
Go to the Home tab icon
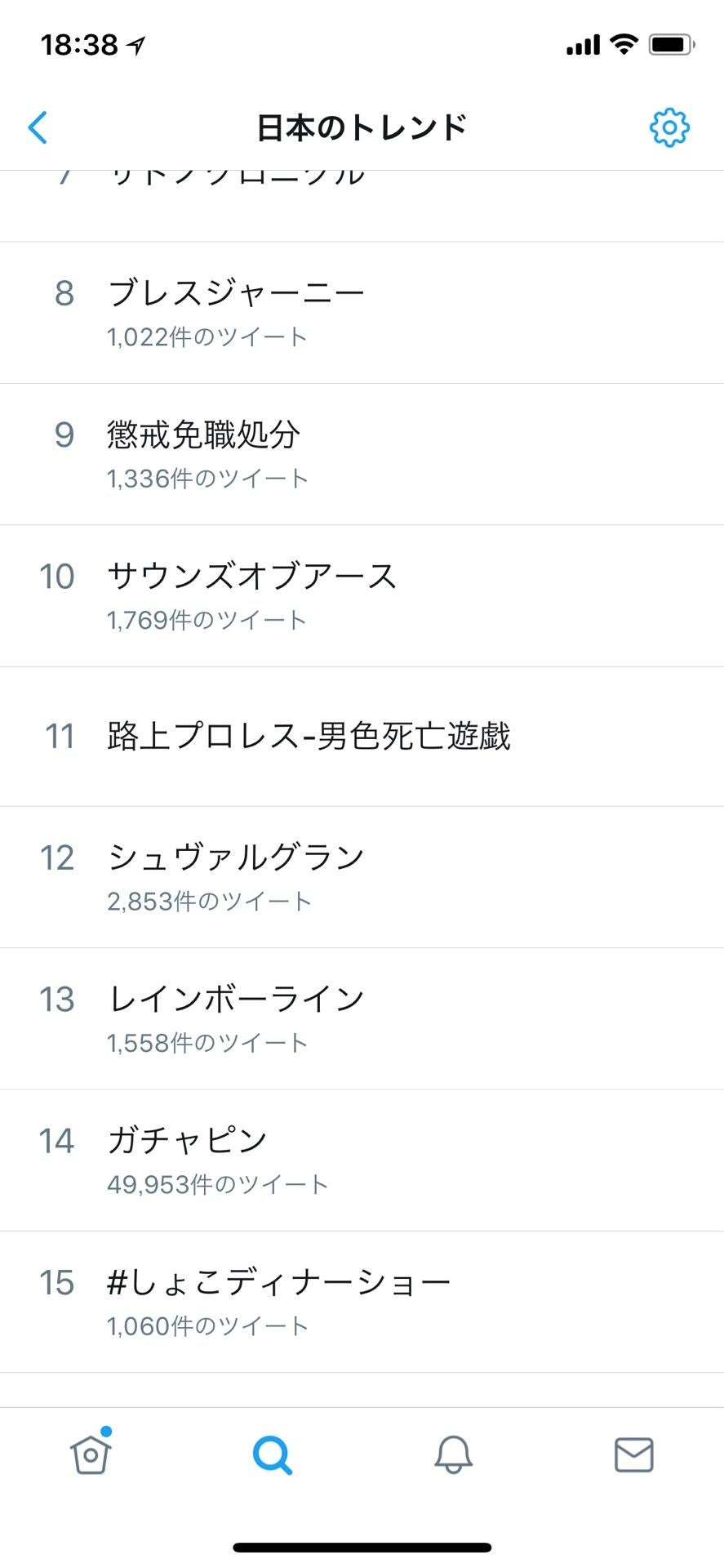point(91,1454)
